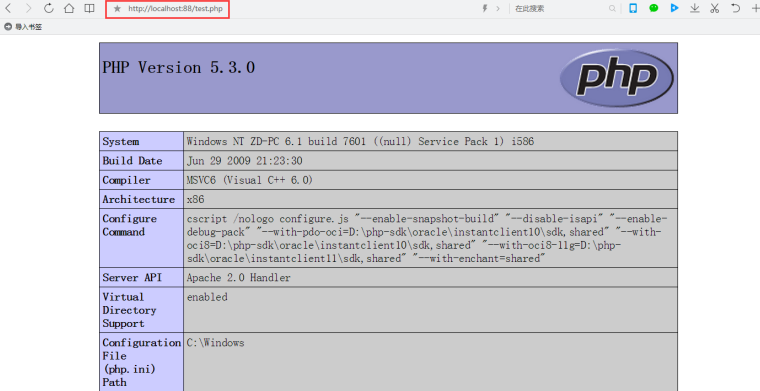Click the Configure Command label
The height and width of the screenshot is (391, 760).
coord(129,225)
